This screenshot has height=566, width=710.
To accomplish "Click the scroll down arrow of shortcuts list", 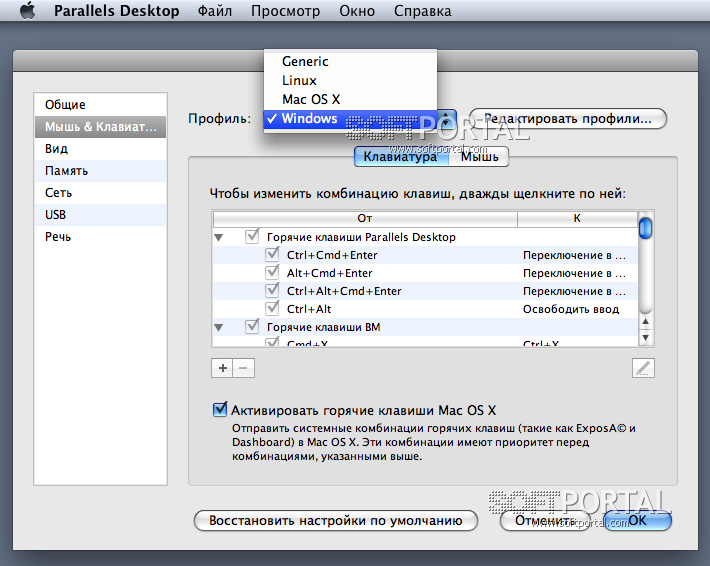I will click(x=645, y=337).
